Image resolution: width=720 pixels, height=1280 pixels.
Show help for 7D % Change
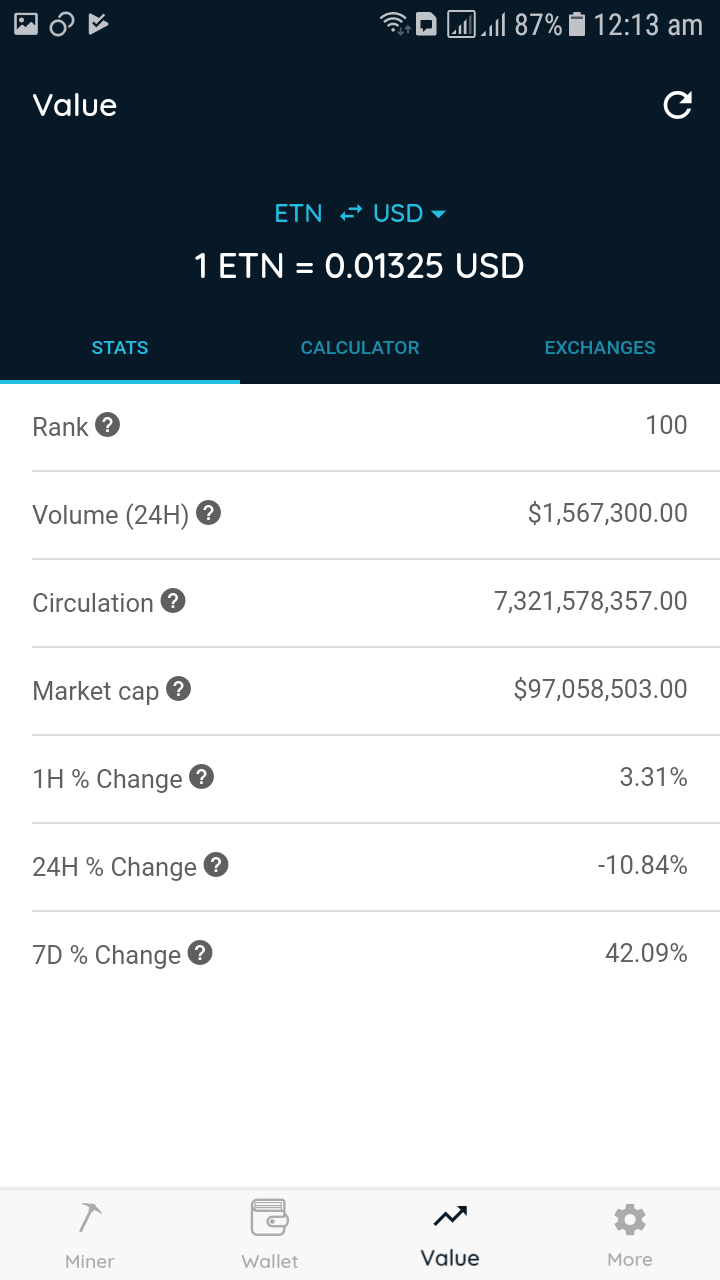click(200, 953)
